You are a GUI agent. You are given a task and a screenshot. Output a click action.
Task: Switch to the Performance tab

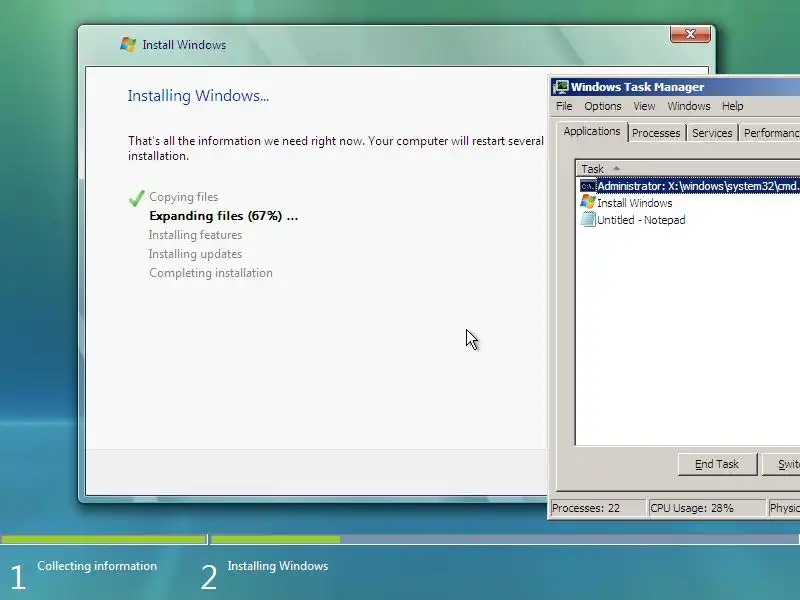(770, 133)
